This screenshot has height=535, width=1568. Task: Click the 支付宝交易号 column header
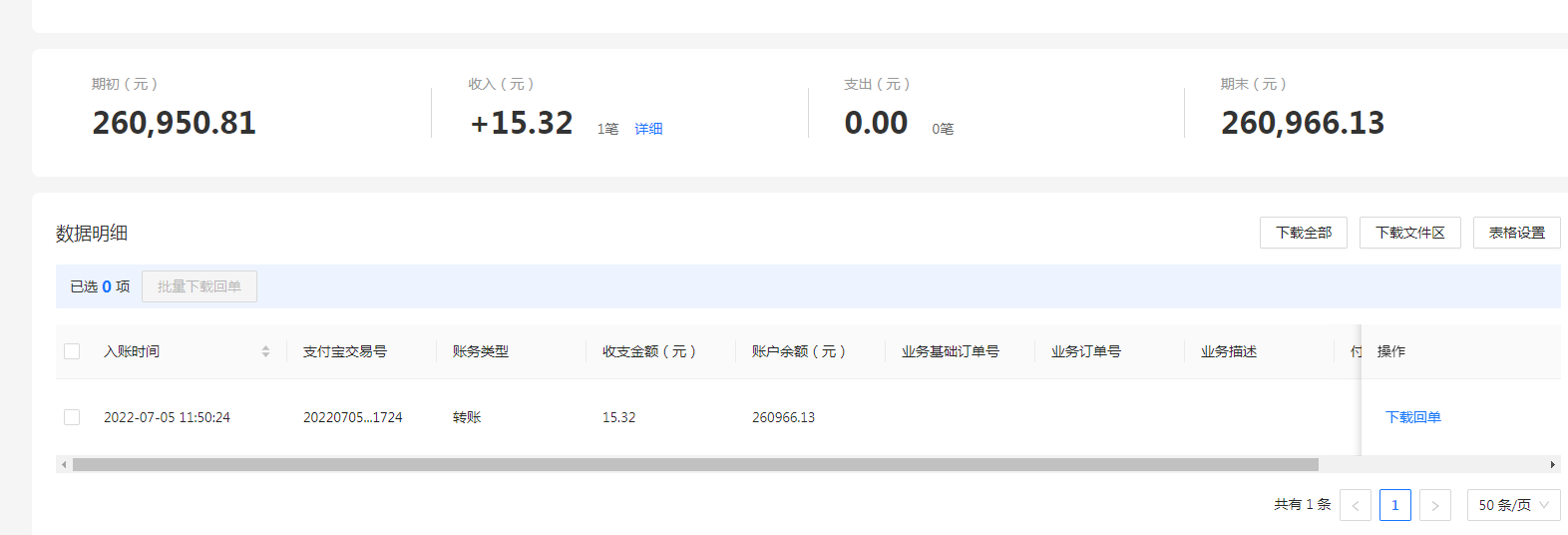tap(345, 351)
